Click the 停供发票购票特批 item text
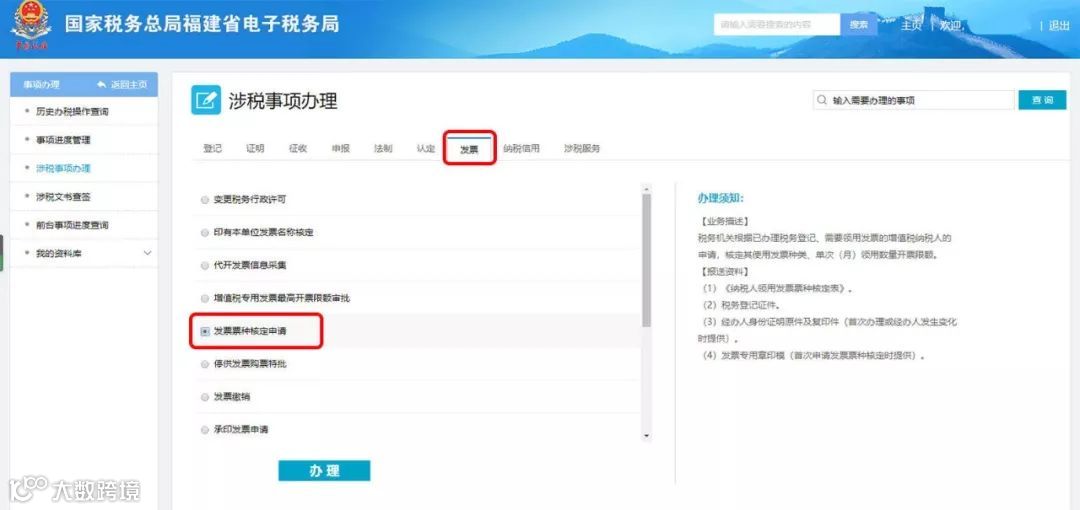 pyautogui.click(x=249, y=364)
